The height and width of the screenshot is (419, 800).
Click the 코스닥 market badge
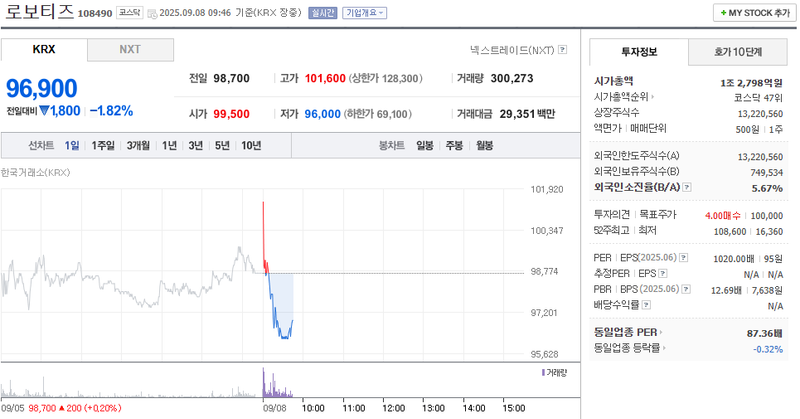(x=130, y=13)
